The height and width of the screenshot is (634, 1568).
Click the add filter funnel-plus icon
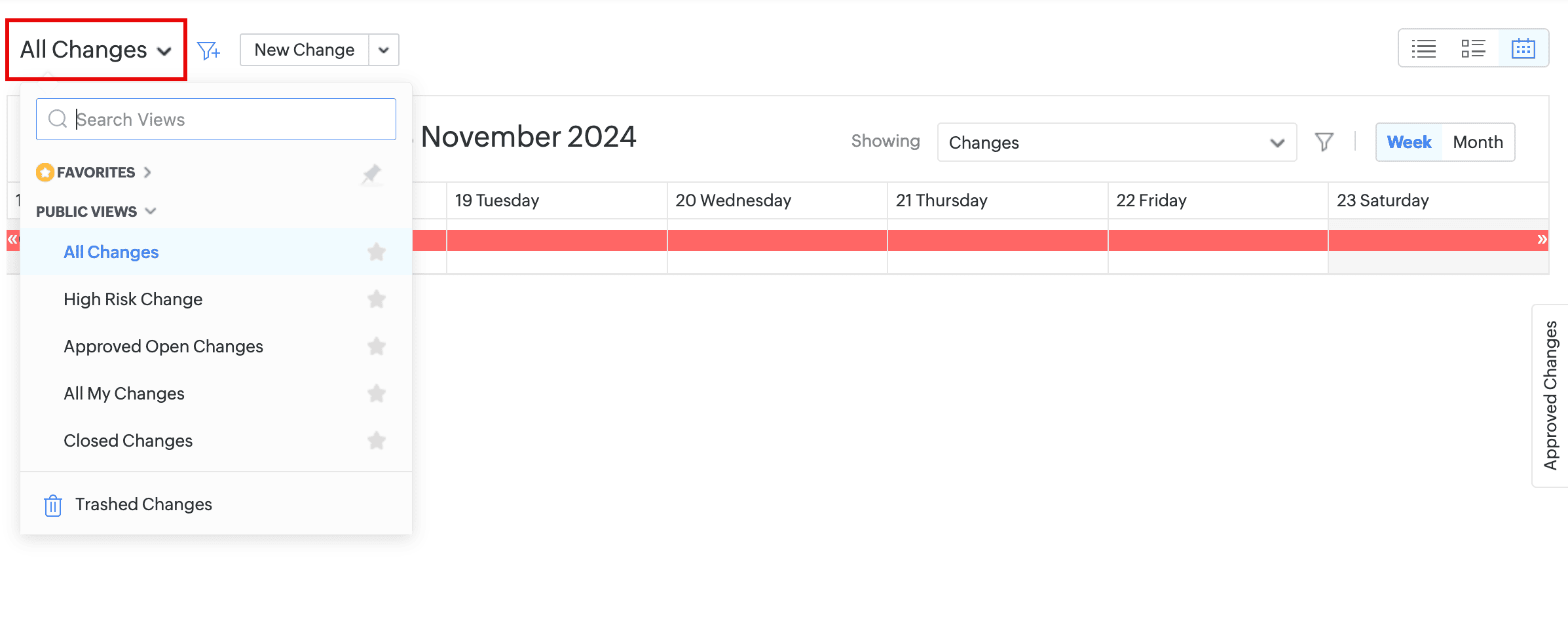[208, 50]
